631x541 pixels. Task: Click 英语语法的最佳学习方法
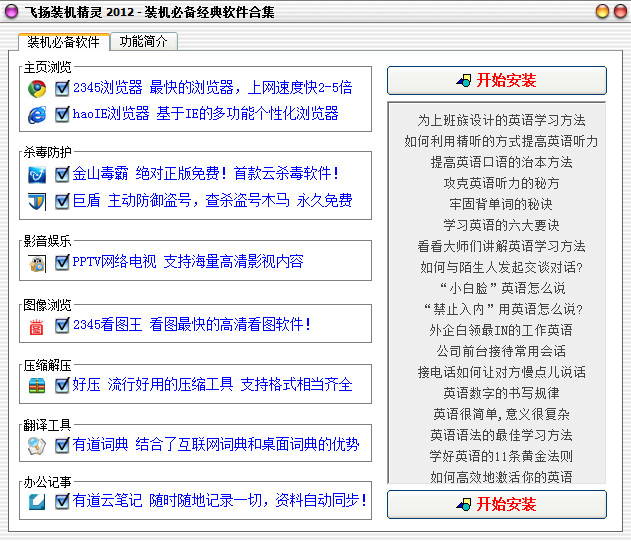tap(501, 435)
